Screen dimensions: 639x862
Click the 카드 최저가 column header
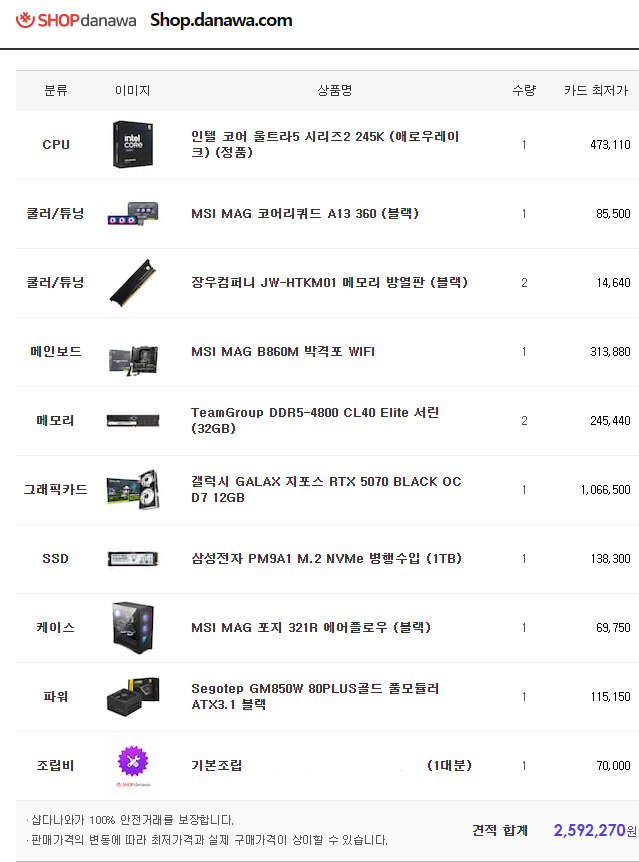pyautogui.click(x=596, y=90)
